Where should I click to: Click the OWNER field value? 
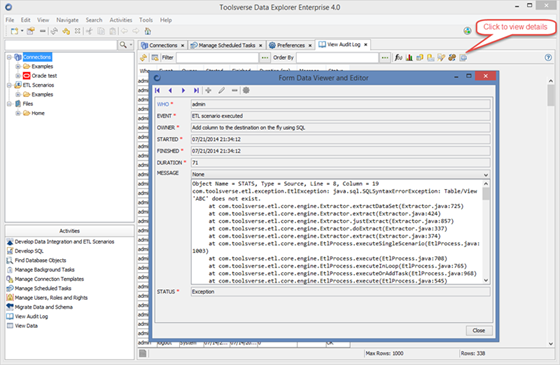pyautogui.click(x=340, y=128)
